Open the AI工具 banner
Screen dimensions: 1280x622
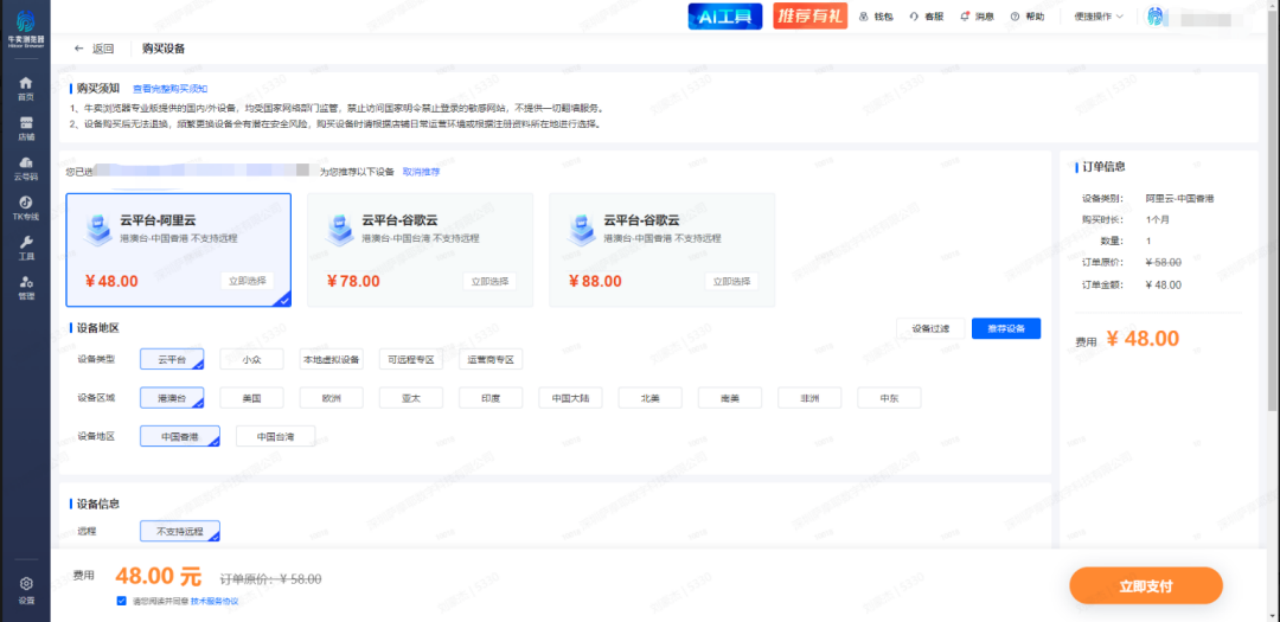(x=725, y=16)
